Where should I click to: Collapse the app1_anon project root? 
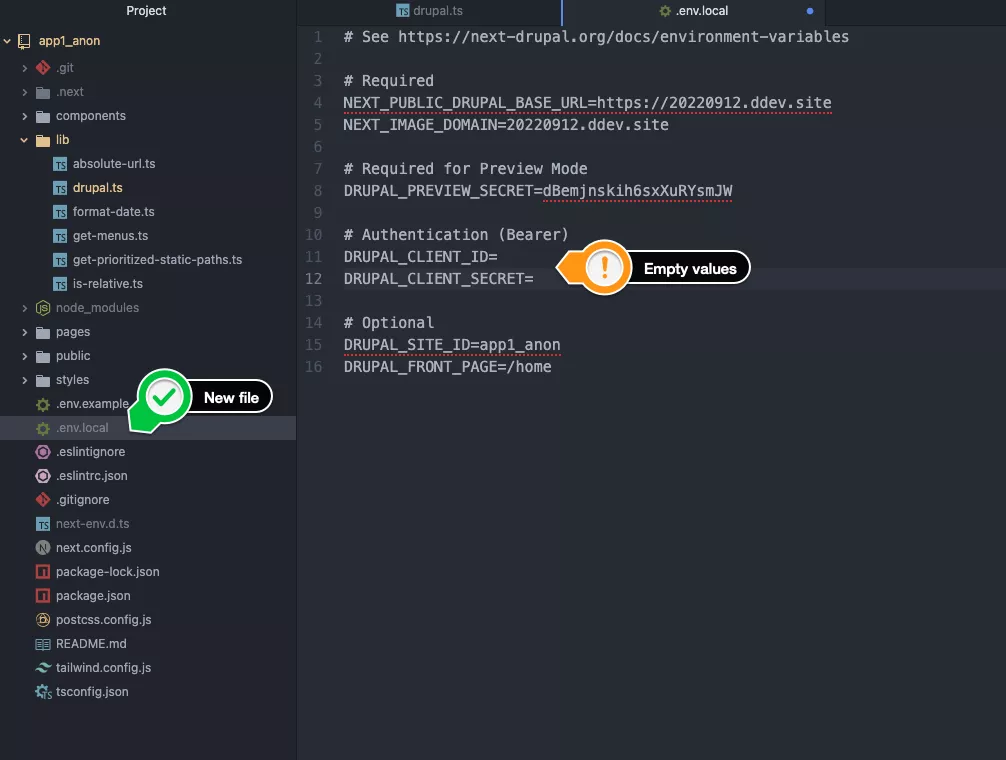pyautogui.click(x=8, y=42)
